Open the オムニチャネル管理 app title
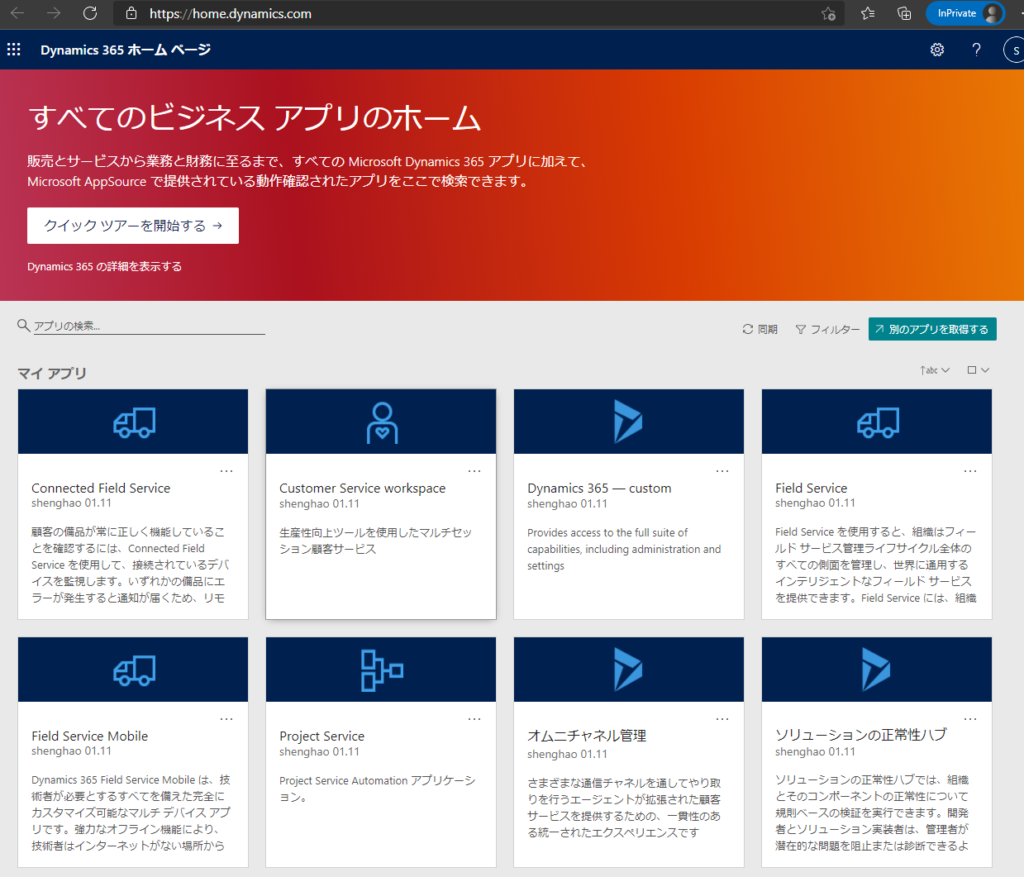 (586, 736)
